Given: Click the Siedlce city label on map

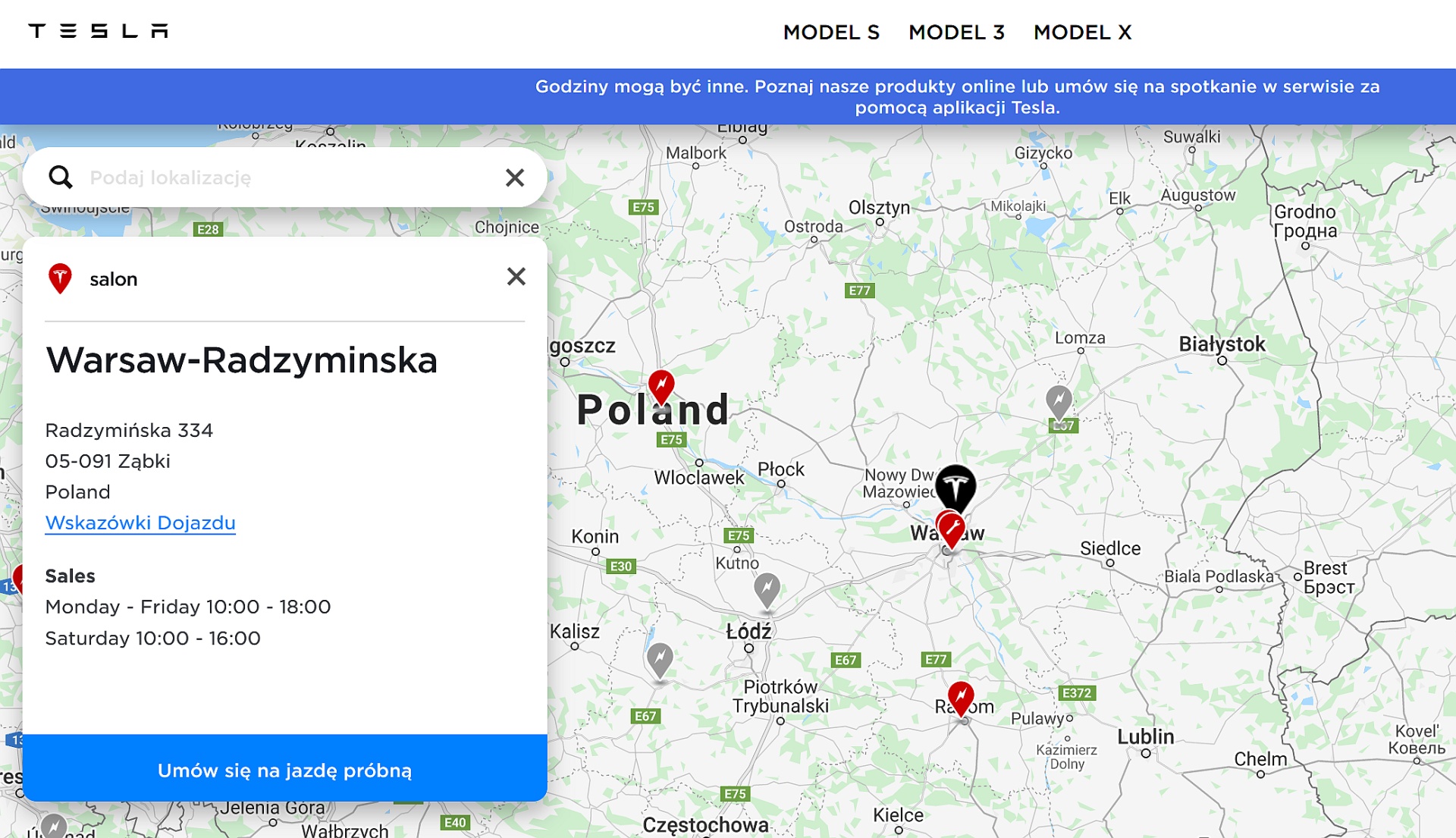Looking at the screenshot, I should [x=1110, y=548].
